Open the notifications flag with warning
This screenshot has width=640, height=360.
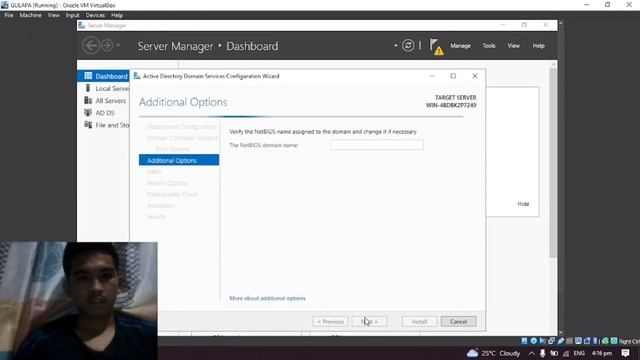[436, 47]
